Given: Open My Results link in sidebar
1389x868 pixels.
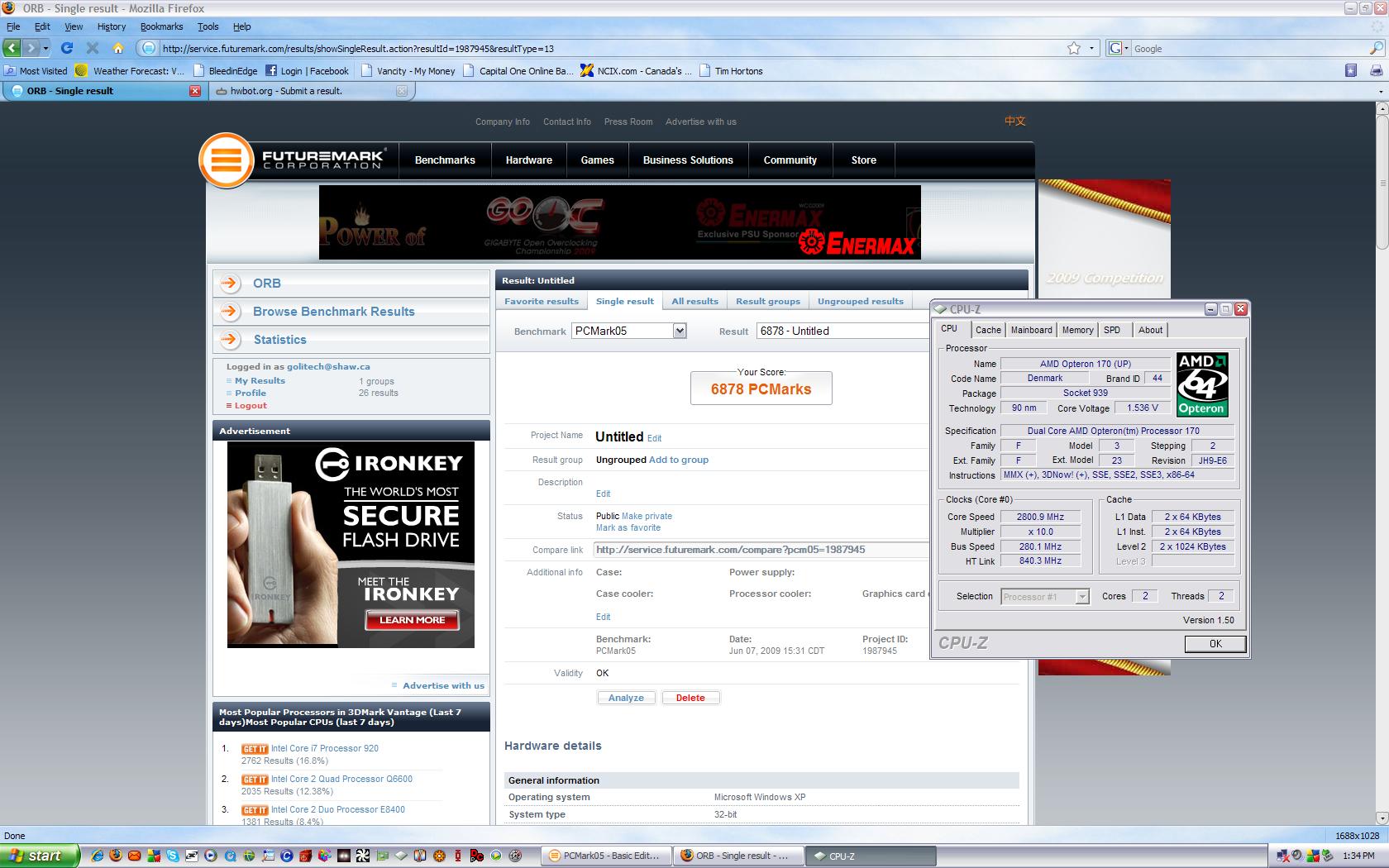Looking at the screenshot, I should coord(260,381).
